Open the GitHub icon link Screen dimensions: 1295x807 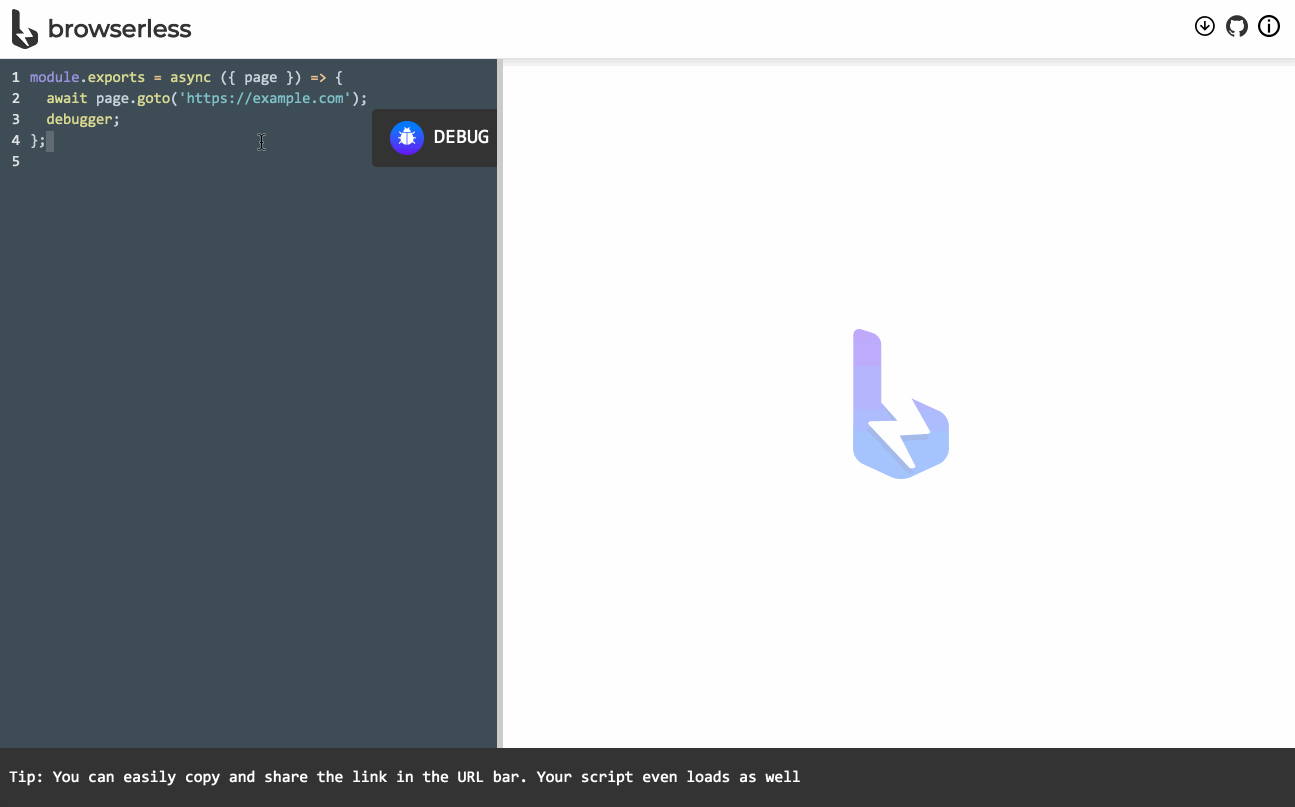pyautogui.click(x=1237, y=27)
